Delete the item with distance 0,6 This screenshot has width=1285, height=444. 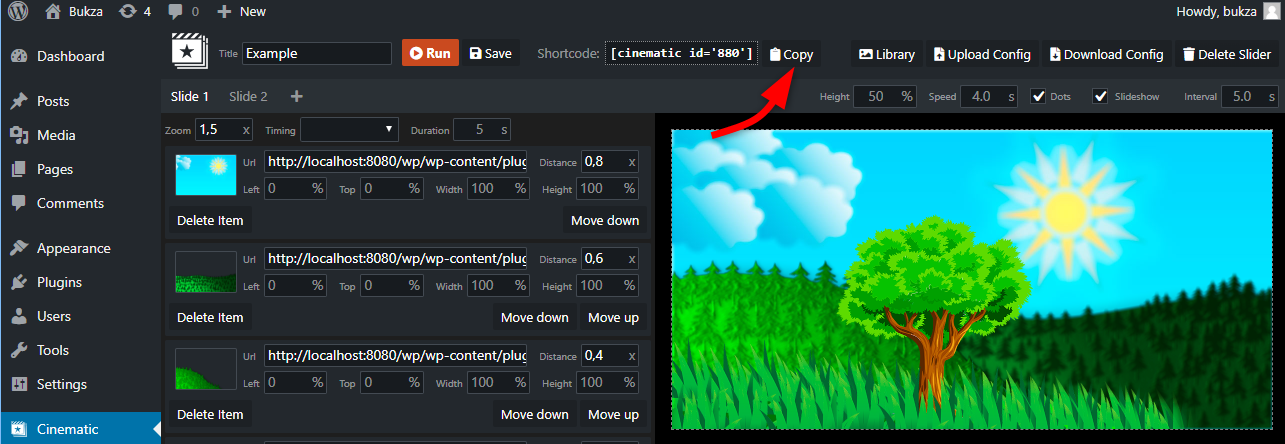(210, 317)
